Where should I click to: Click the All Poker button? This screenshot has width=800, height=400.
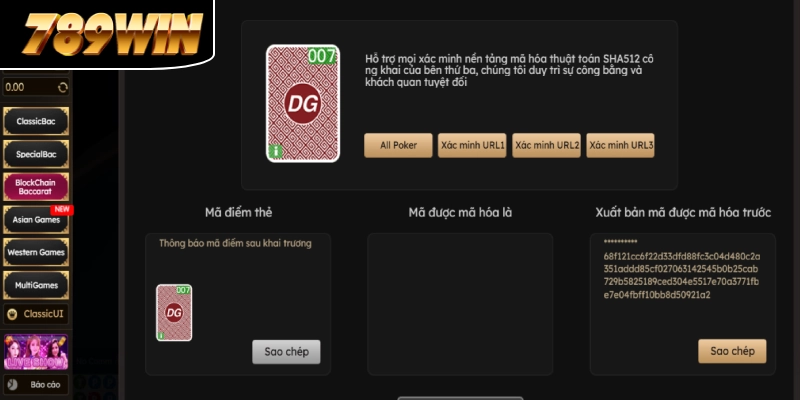398,145
